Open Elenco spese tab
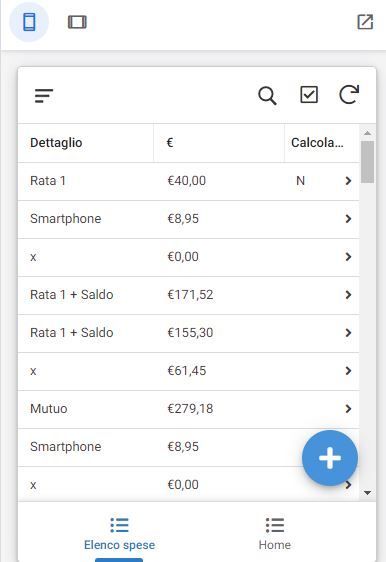This screenshot has height=562, width=386. [x=119, y=534]
